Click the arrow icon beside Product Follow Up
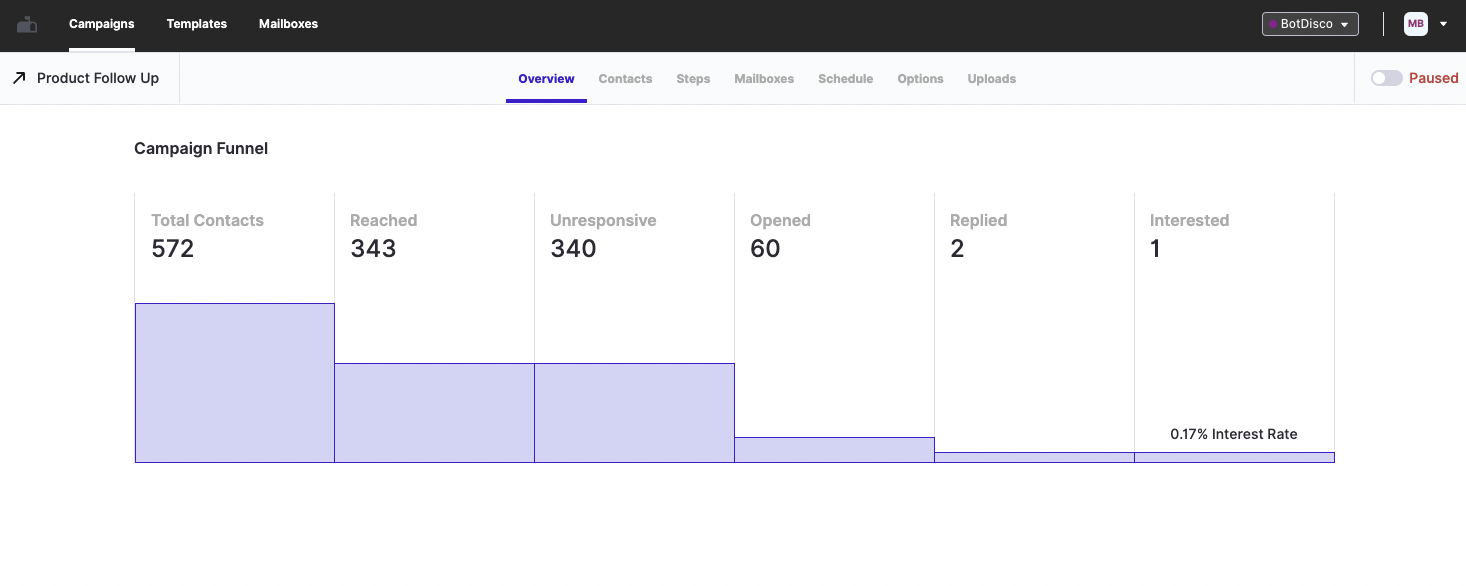1466x586 pixels. 19,78
